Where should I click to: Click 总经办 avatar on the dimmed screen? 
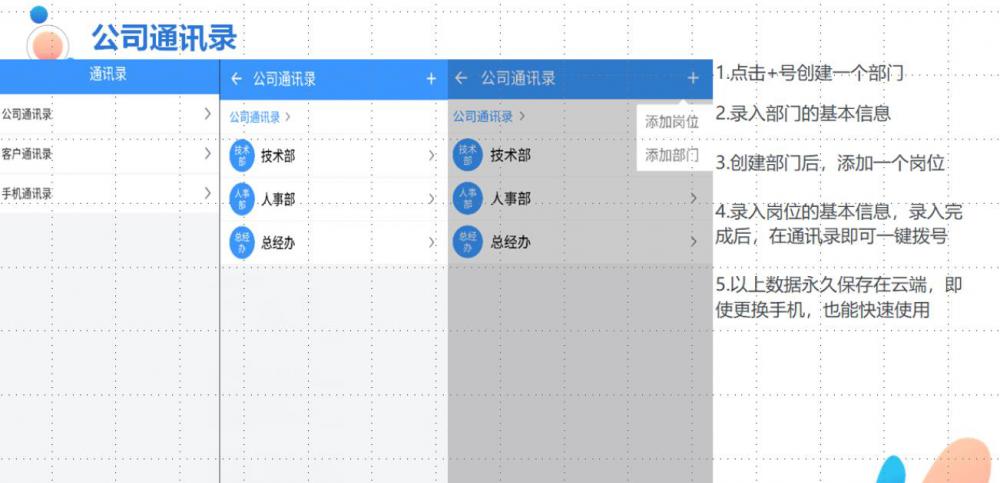click(468, 242)
